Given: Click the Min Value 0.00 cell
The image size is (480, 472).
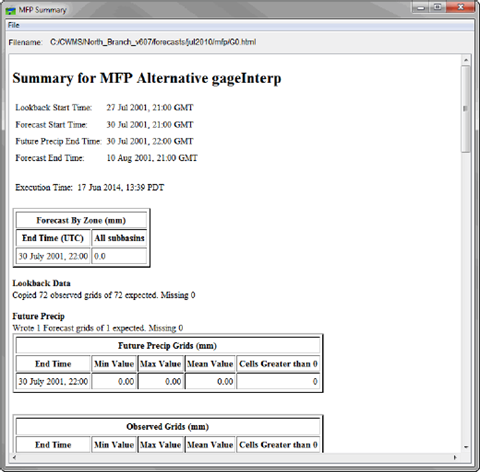Looking at the screenshot, I should (x=114, y=381).
